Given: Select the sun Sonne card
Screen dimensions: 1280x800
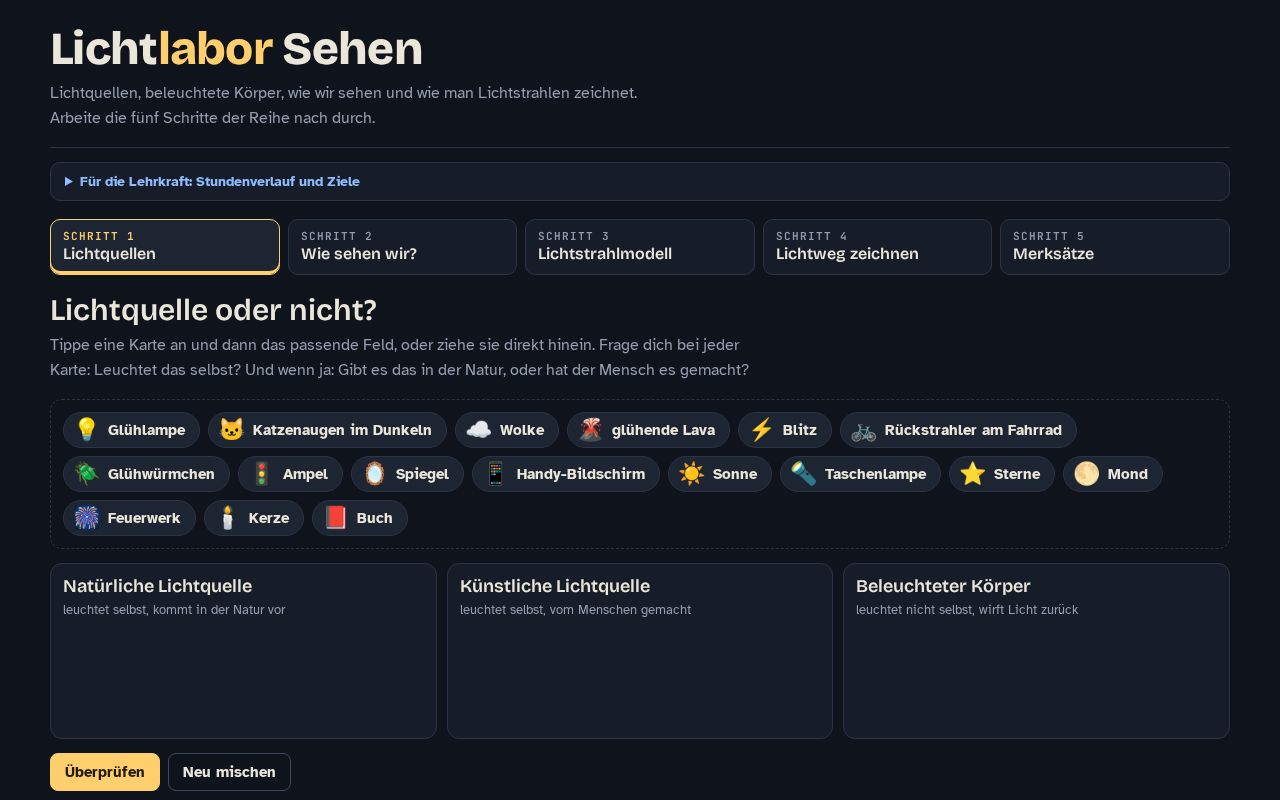Looking at the screenshot, I should click(x=720, y=474).
